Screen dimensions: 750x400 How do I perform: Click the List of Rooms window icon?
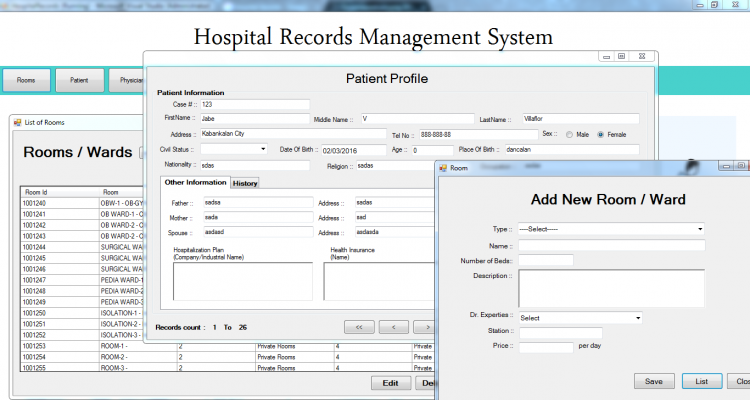point(18,122)
